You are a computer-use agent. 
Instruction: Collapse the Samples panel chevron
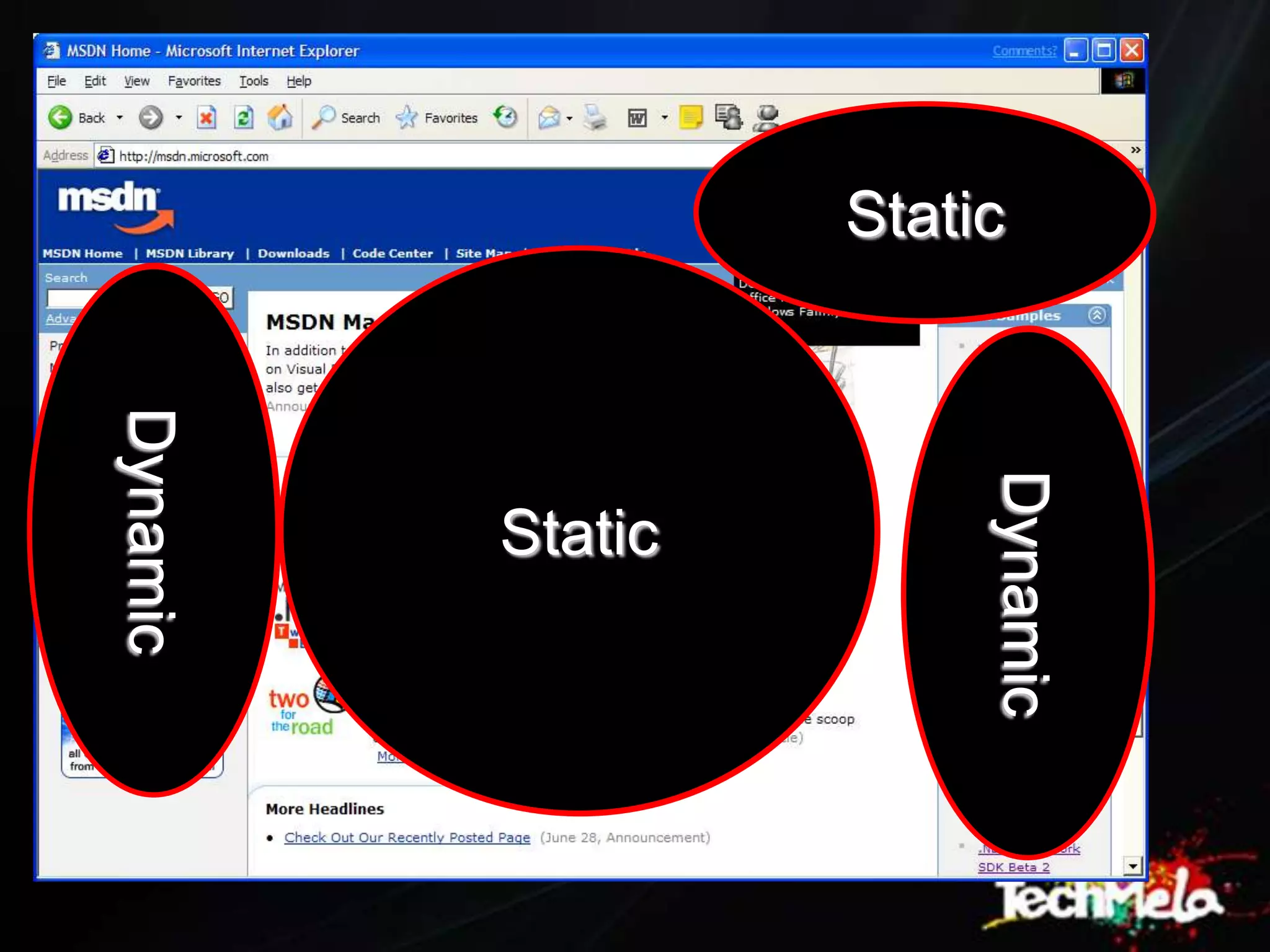pyautogui.click(x=1096, y=315)
